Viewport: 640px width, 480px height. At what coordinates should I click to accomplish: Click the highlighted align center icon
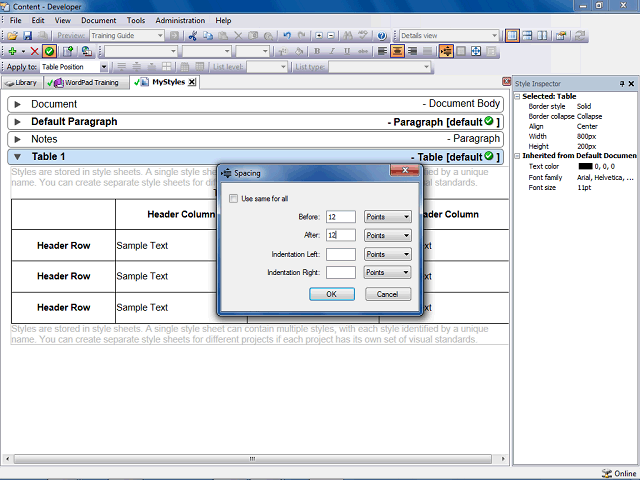(397, 51)
